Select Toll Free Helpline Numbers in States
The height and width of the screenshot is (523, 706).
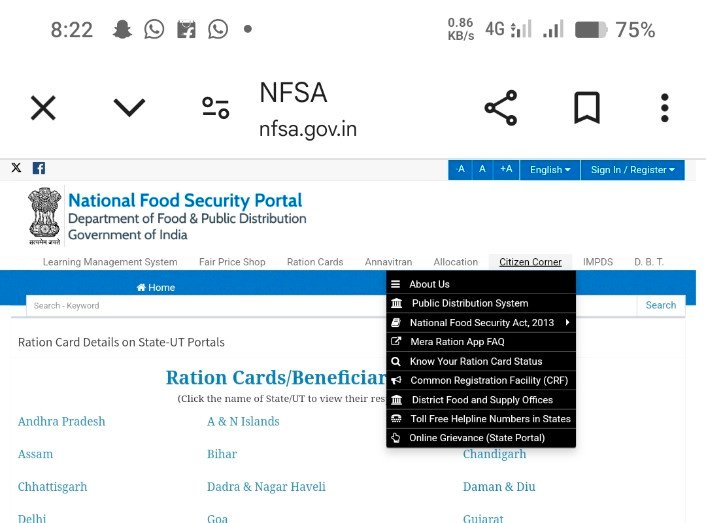(x=481, y=419)
